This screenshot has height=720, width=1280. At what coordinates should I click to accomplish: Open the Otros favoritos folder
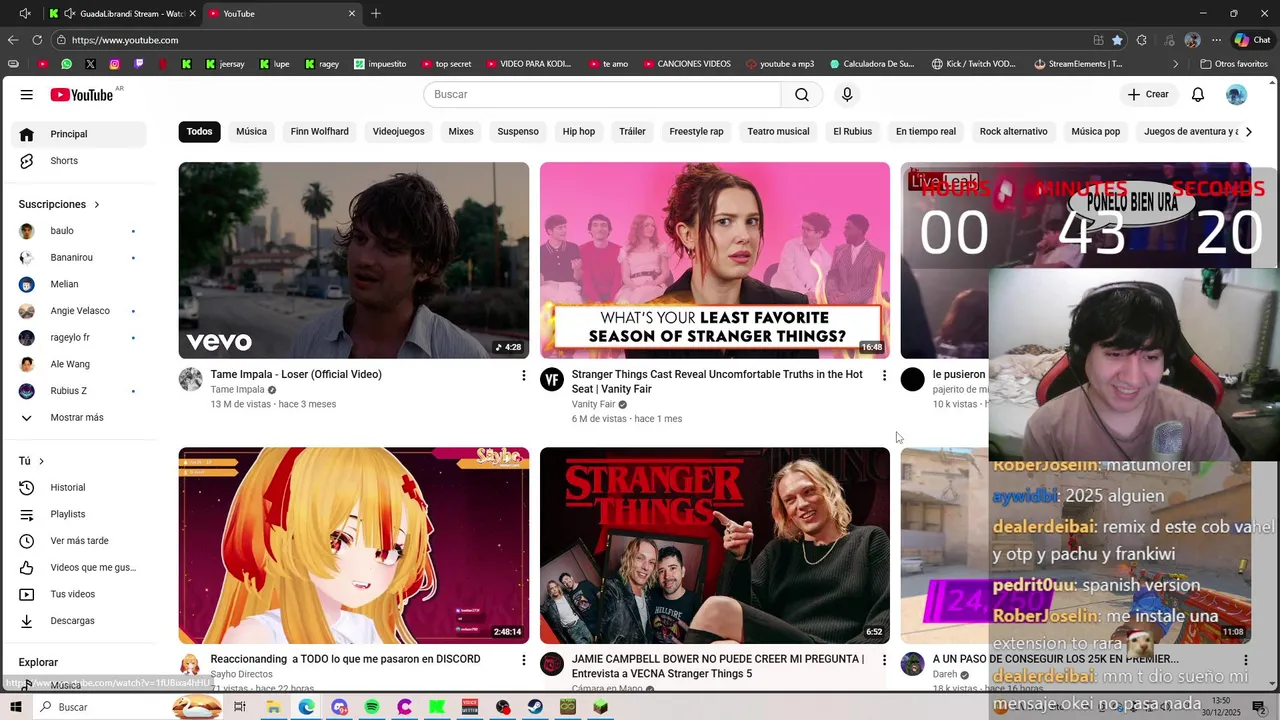[x=1234, y=64]
